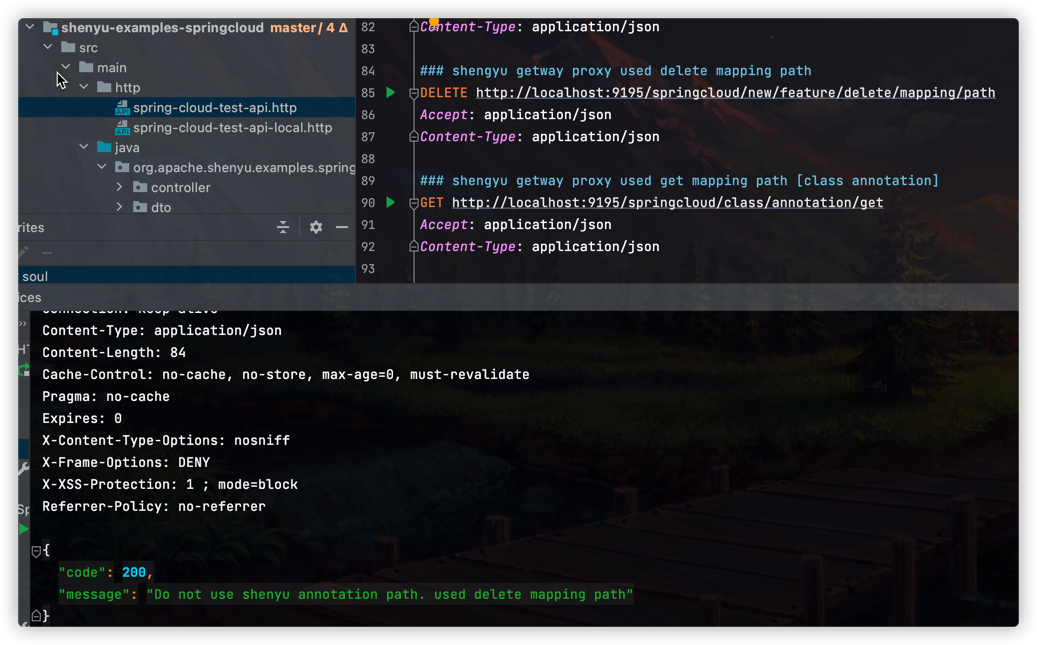
Task: Toggle fold marker beside GET on line 90
Action: coord(413,203)
